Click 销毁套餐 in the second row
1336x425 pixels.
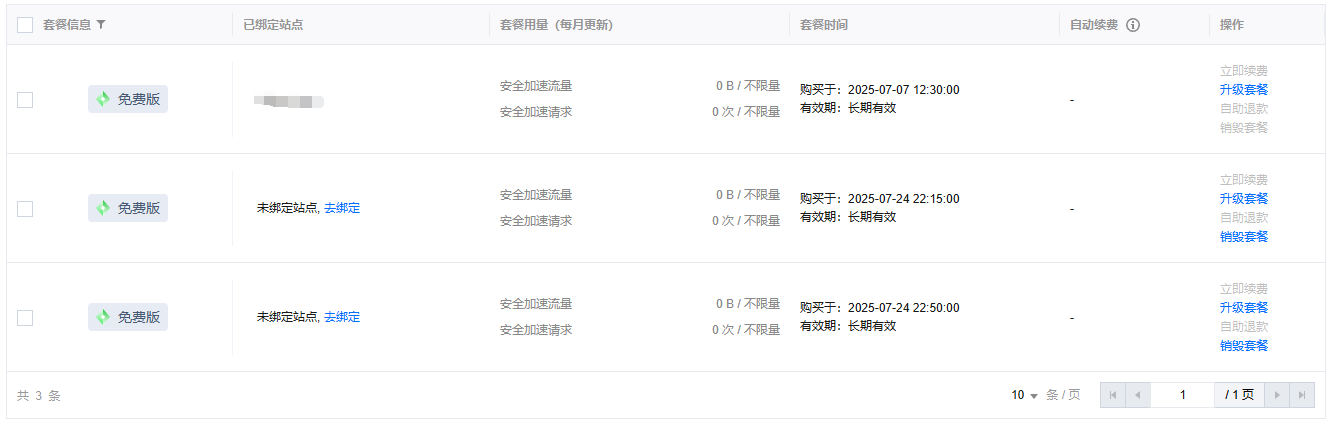[1244, 237]
